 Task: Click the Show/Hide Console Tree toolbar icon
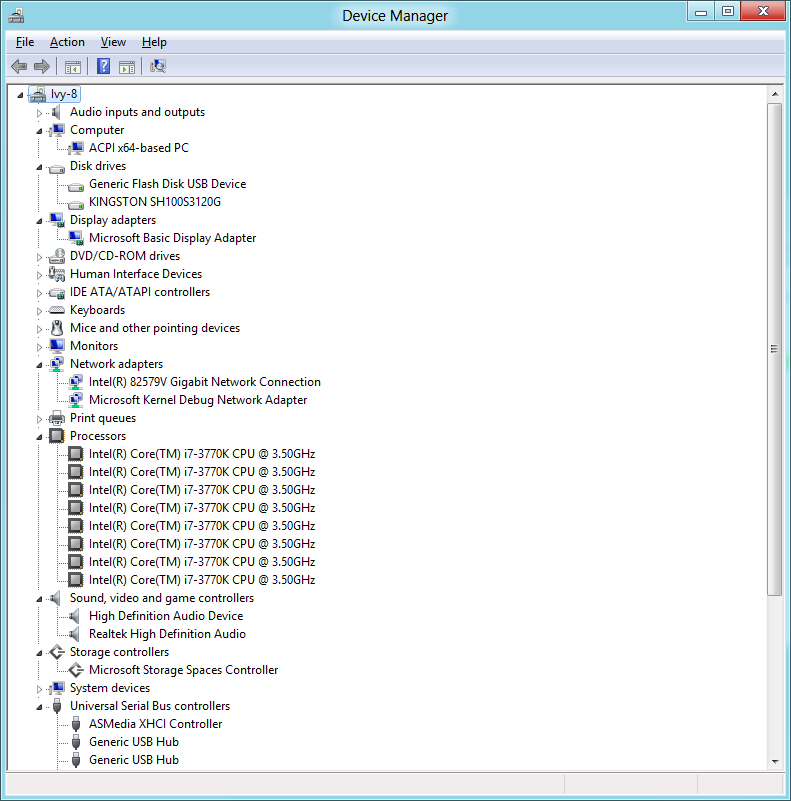click(73, 66)
